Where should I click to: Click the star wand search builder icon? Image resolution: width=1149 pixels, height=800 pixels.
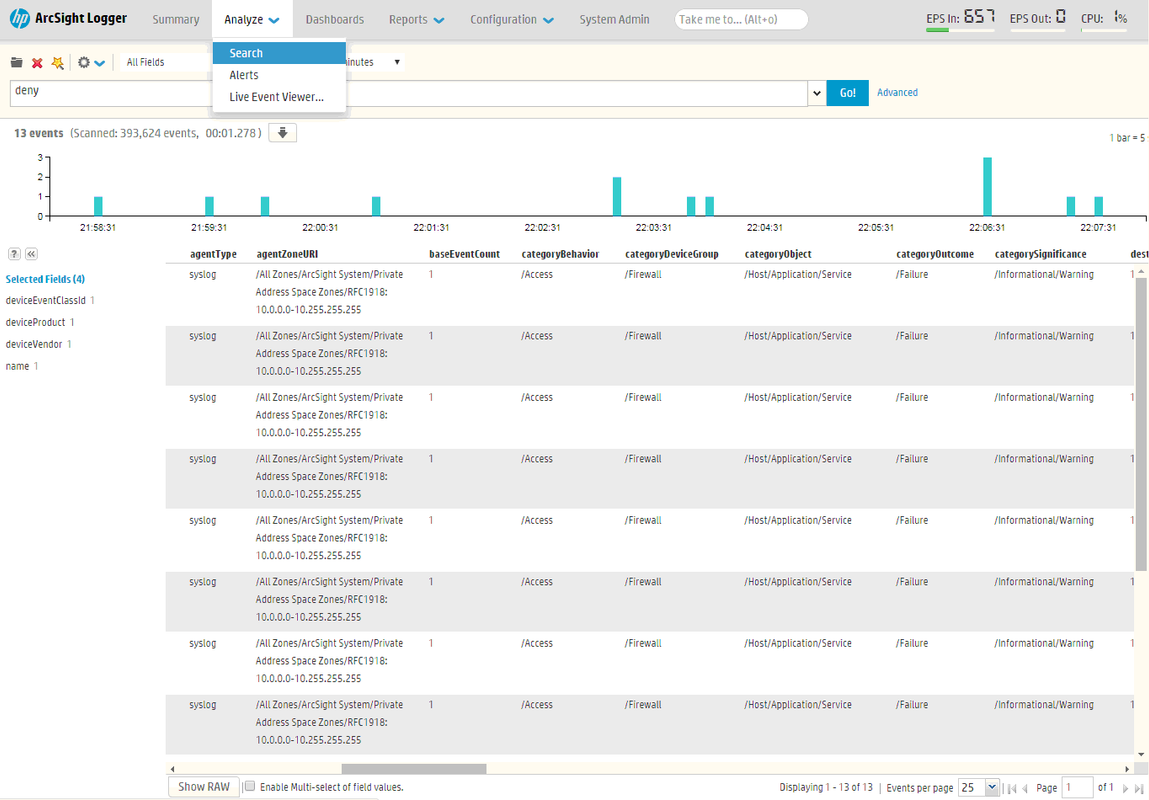pyautogui.click(x=58, y=63)
